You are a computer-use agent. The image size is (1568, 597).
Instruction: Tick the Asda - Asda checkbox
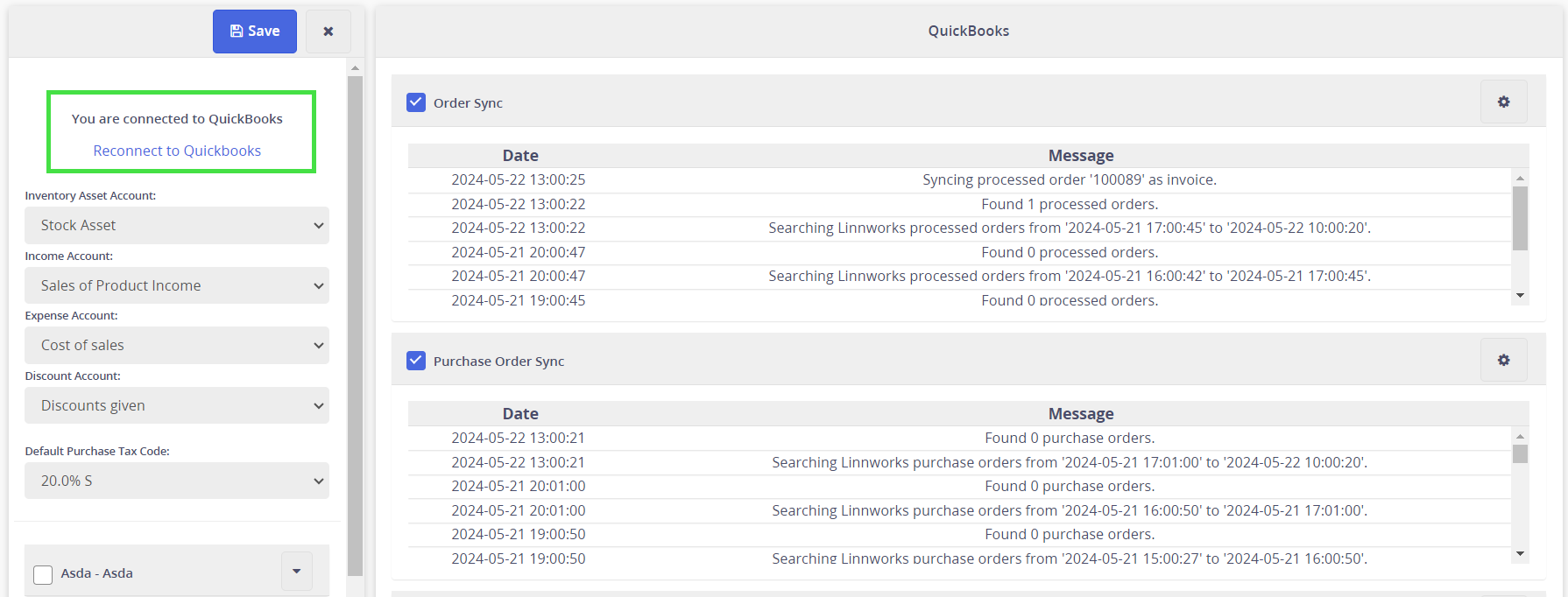43,574
